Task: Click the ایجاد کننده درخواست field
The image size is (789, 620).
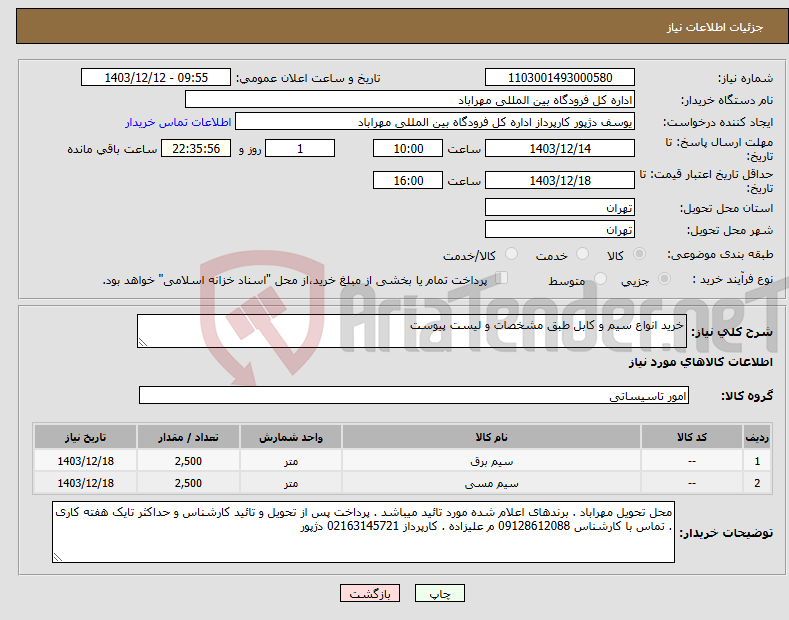Action: (x=435, y=122)
